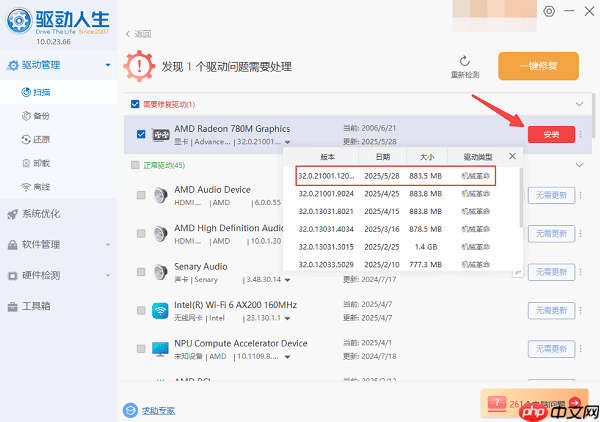Click the orange 一键修复 button
600x422 pixels.
538,66
